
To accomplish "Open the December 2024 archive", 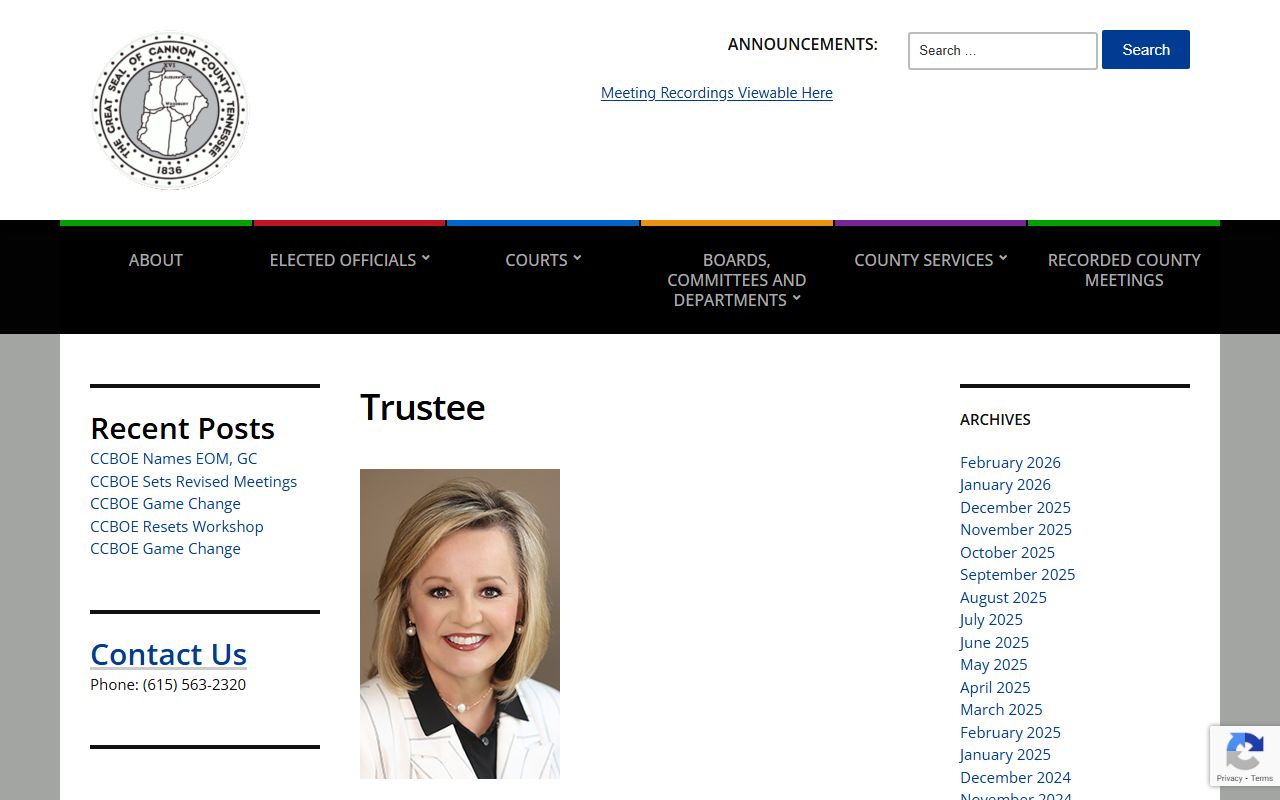I will 1015,778.
